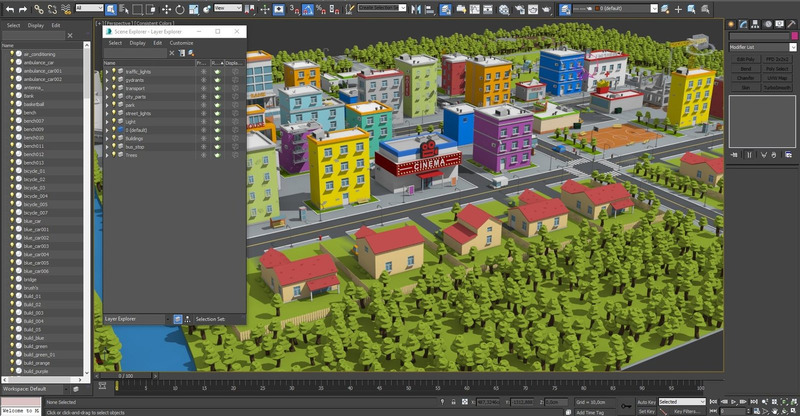This screenshot has height=416, width=800.
Task: Activate the Select and Rotate tool
Action: (180, 9)
